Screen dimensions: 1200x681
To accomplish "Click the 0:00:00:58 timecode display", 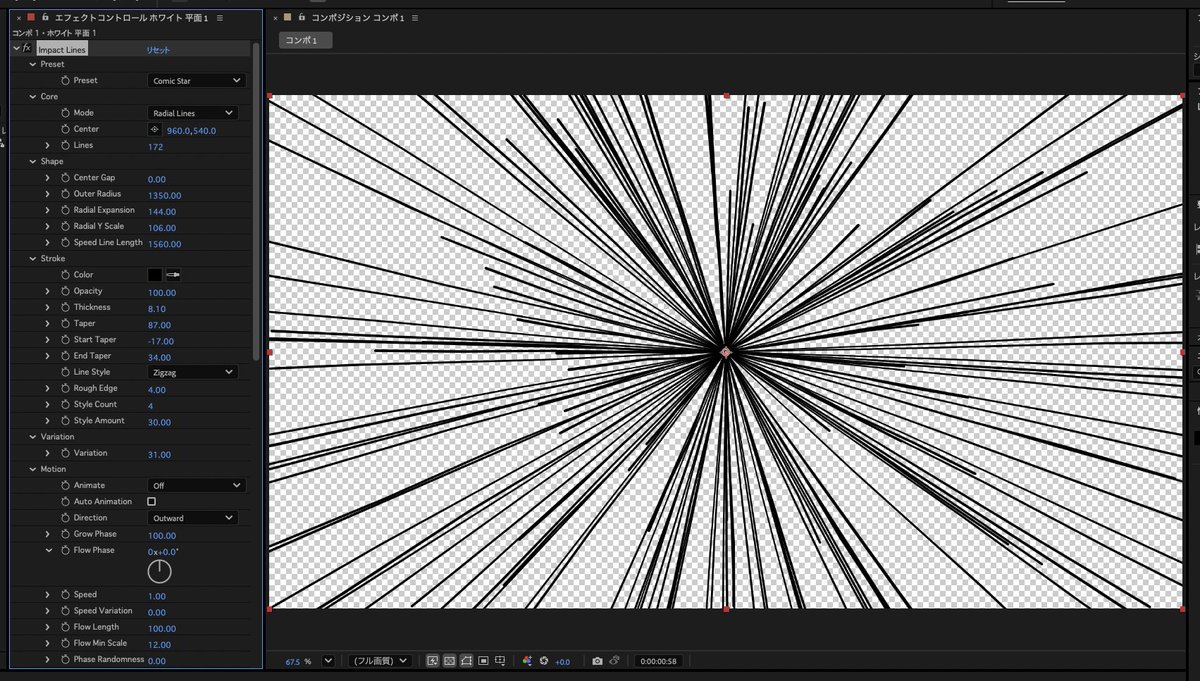I will [x=658, y=661].
